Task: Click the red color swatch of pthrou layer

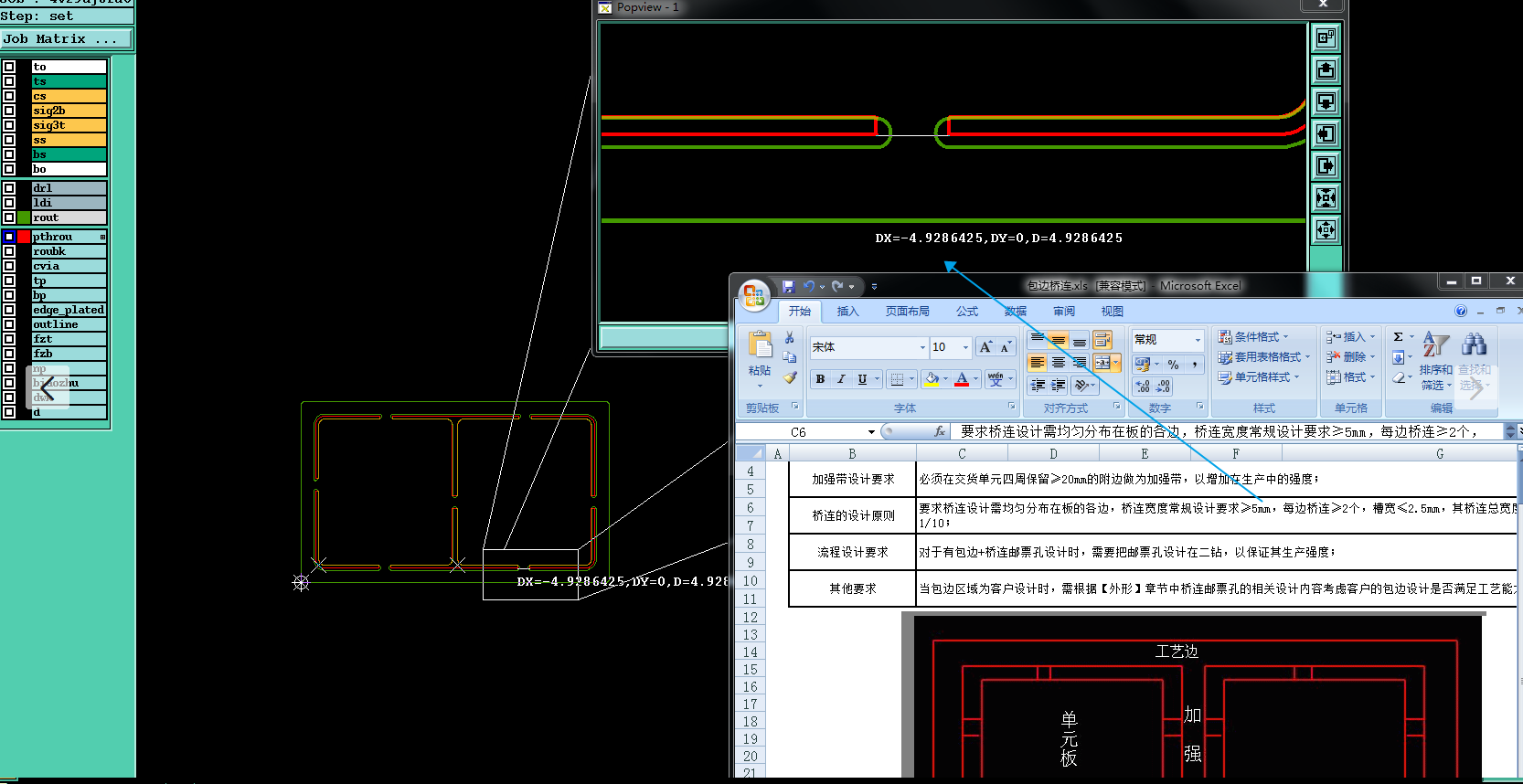Action: coord(24,237)
